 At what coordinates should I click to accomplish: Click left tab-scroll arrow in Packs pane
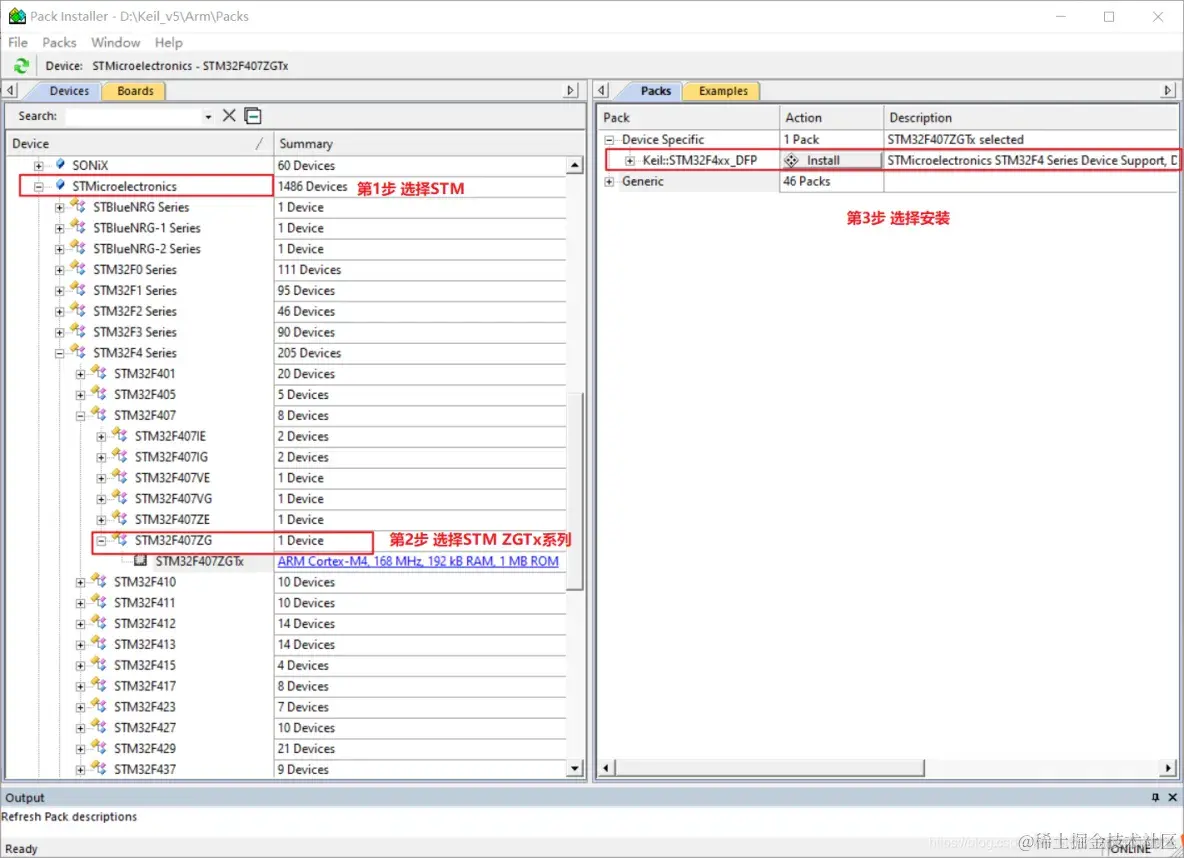pos(602,91)
